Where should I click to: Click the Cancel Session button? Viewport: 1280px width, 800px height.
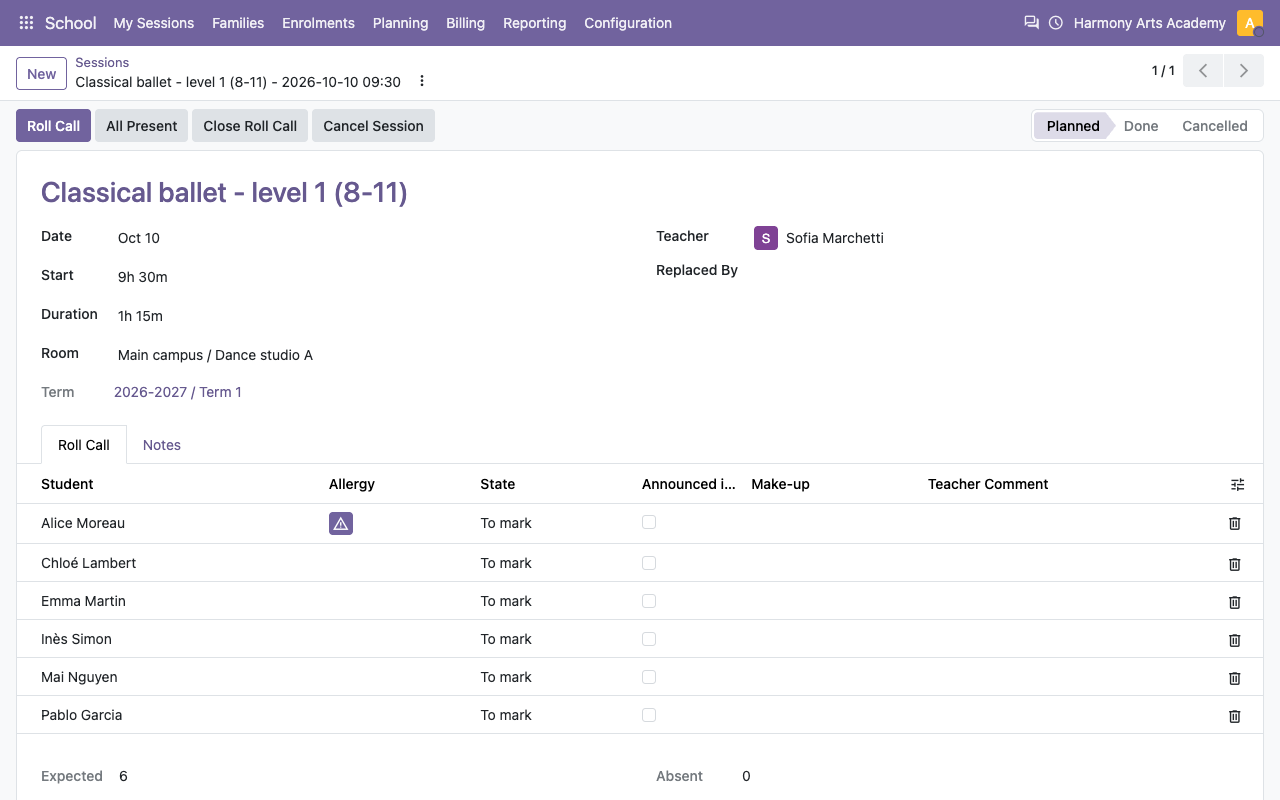pos(373,126)
